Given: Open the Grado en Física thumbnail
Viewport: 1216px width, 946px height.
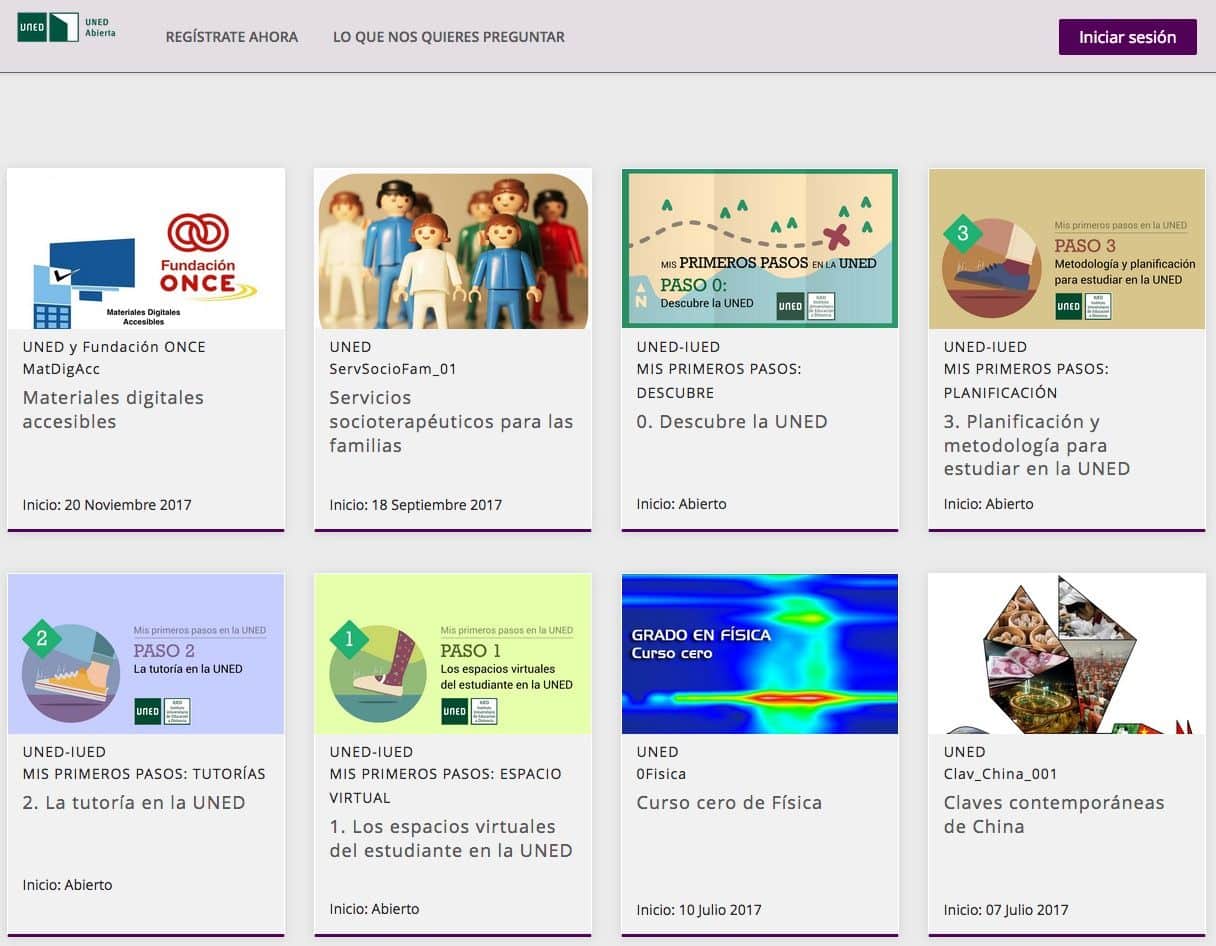Looking at the screenshot, I should (760, 654).
